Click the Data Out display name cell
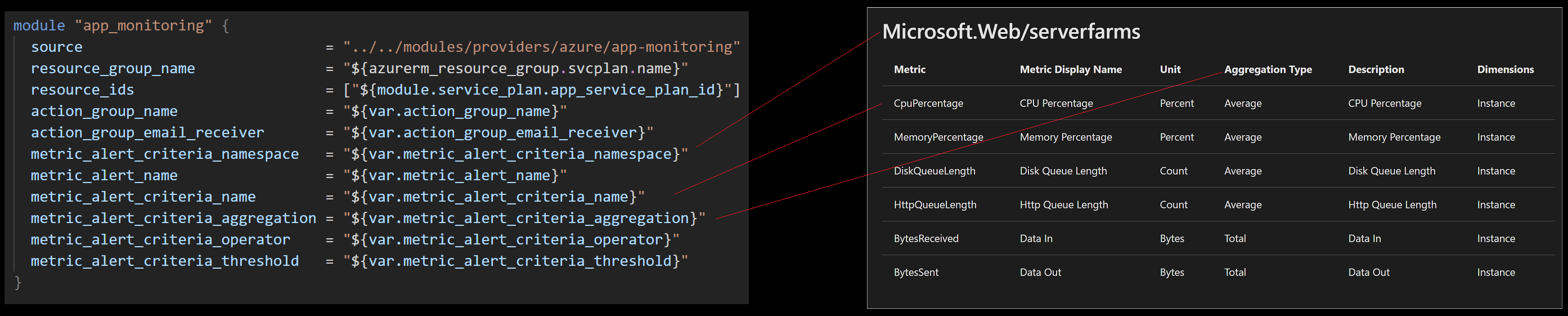1568x316 pixels. (1040, 273)
